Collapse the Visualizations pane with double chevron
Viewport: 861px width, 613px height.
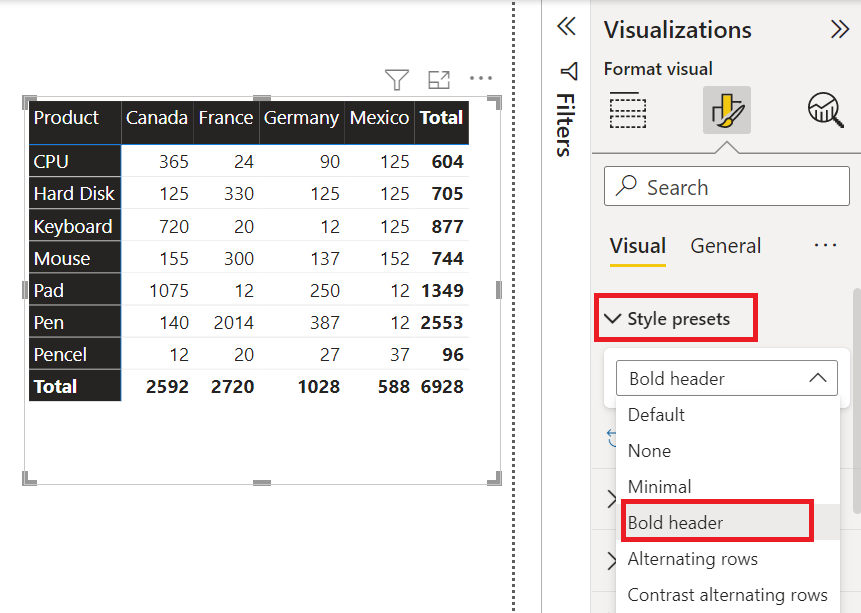(840, 29)
